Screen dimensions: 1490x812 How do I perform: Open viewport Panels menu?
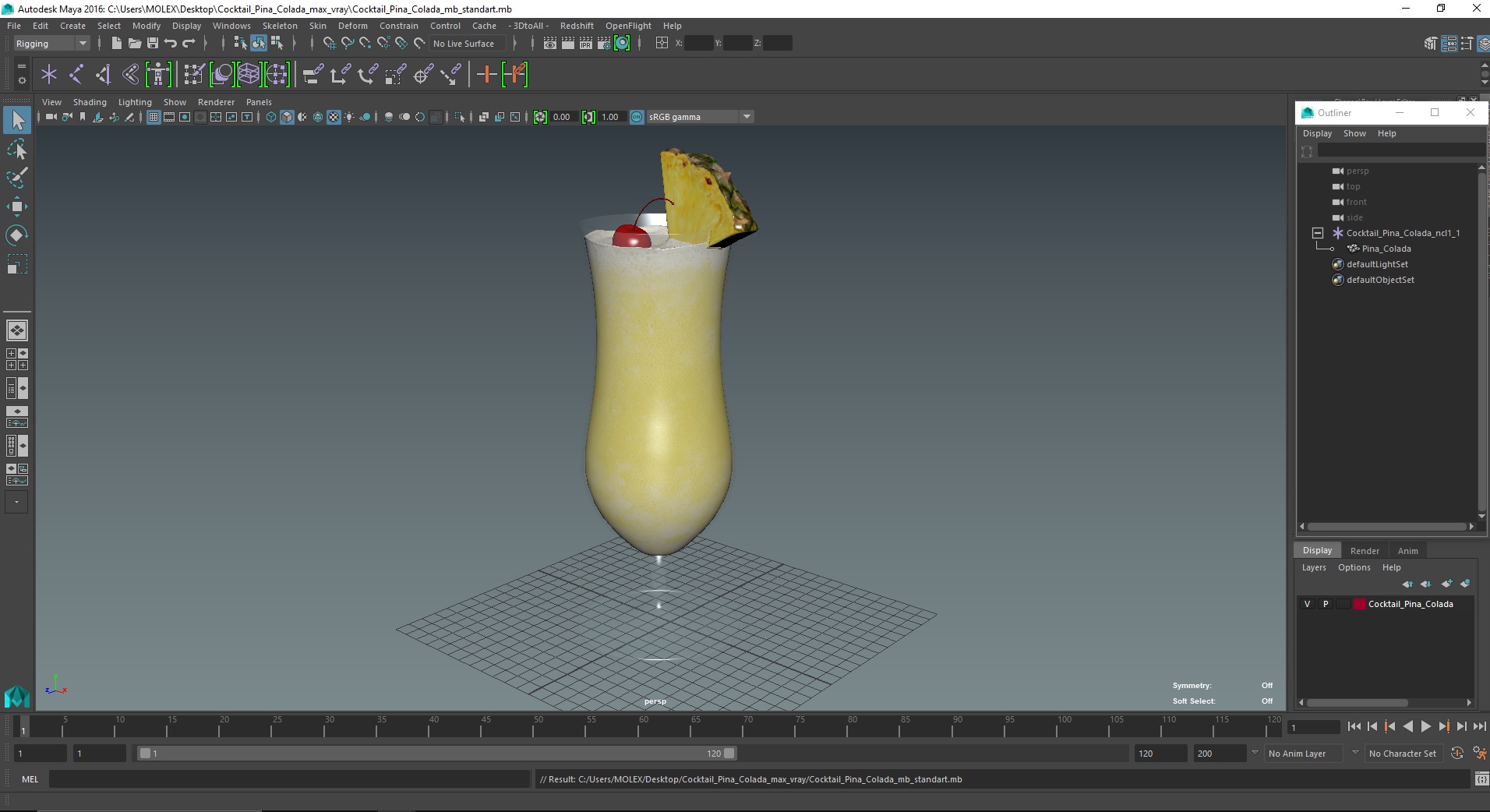coord(259,102)
